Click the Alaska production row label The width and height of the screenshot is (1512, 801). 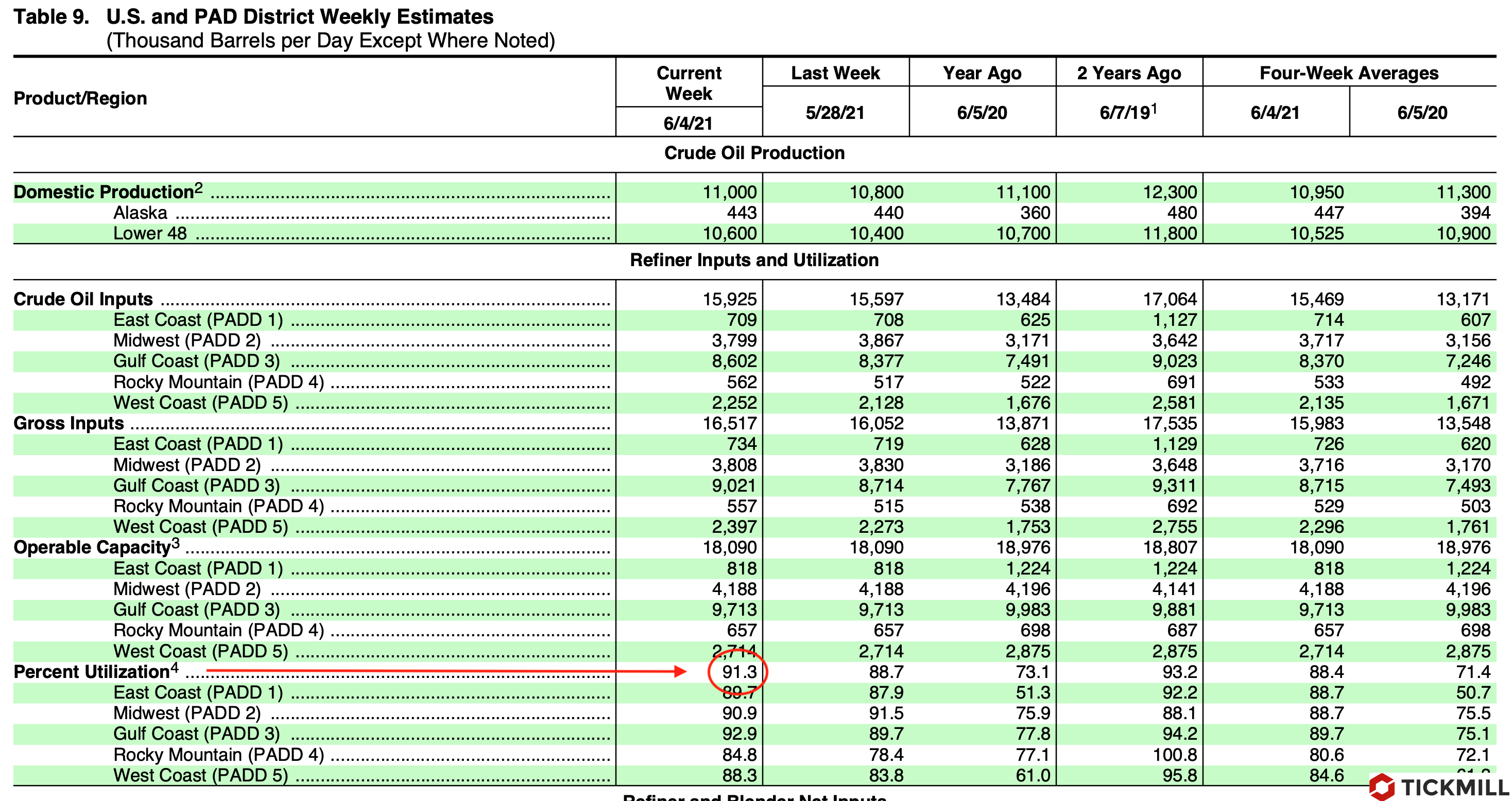pos(140,213)
